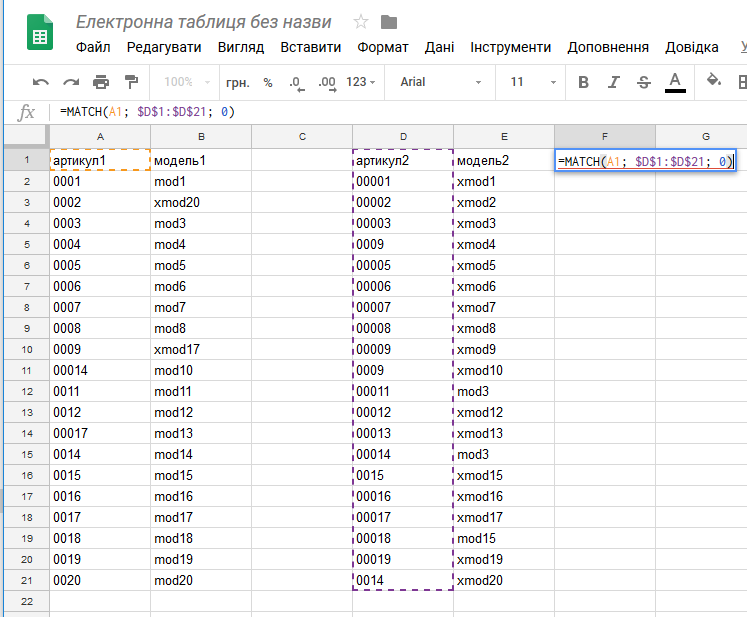The width and height of the screenshot is (747, 617).
Task: Click the Print icon
Action: (101, 82)
